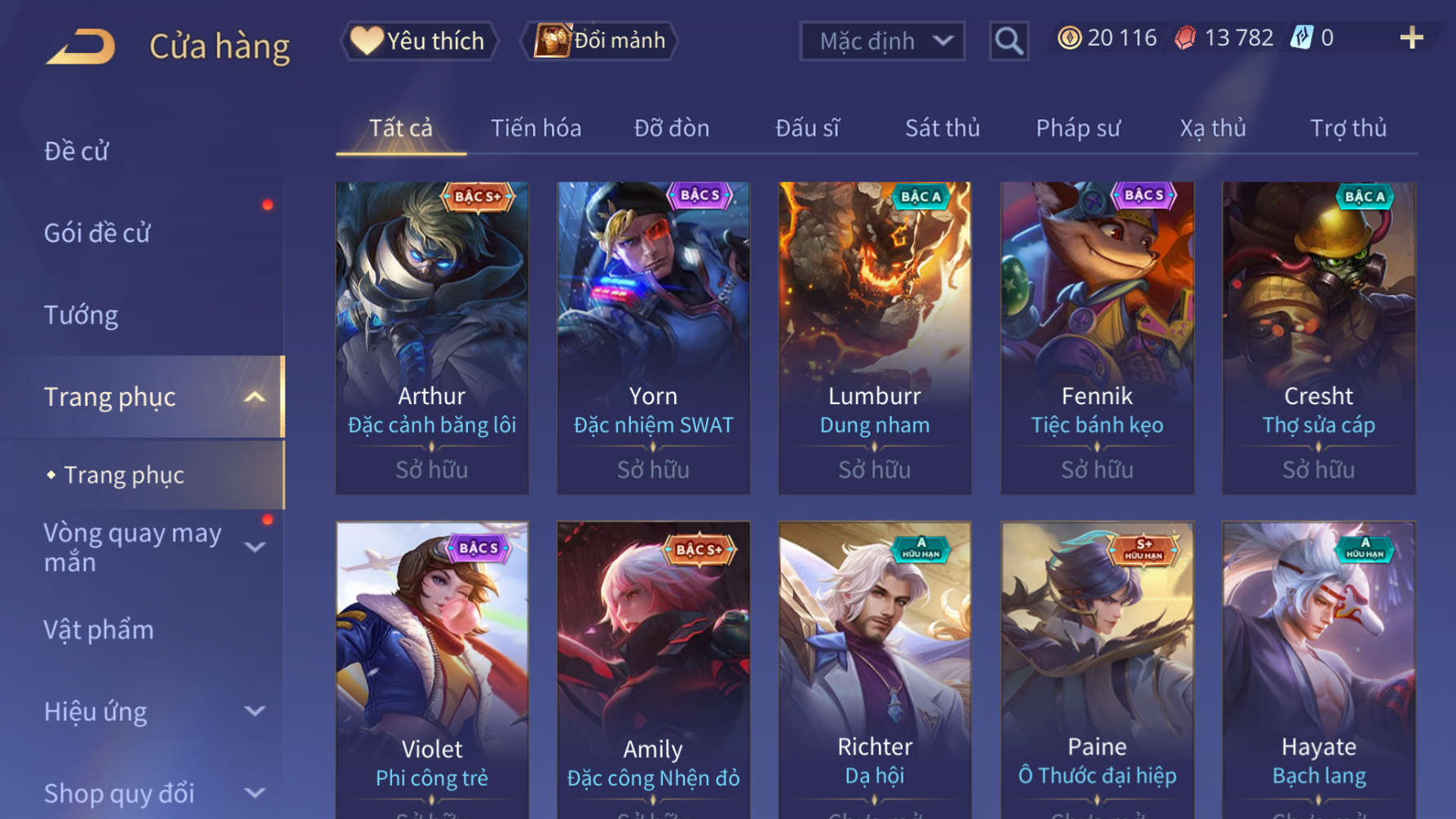Open the Mặc định sort dropdown
Image resolution: width=1456 pixels, height=819 pixels.
[882, 41]
